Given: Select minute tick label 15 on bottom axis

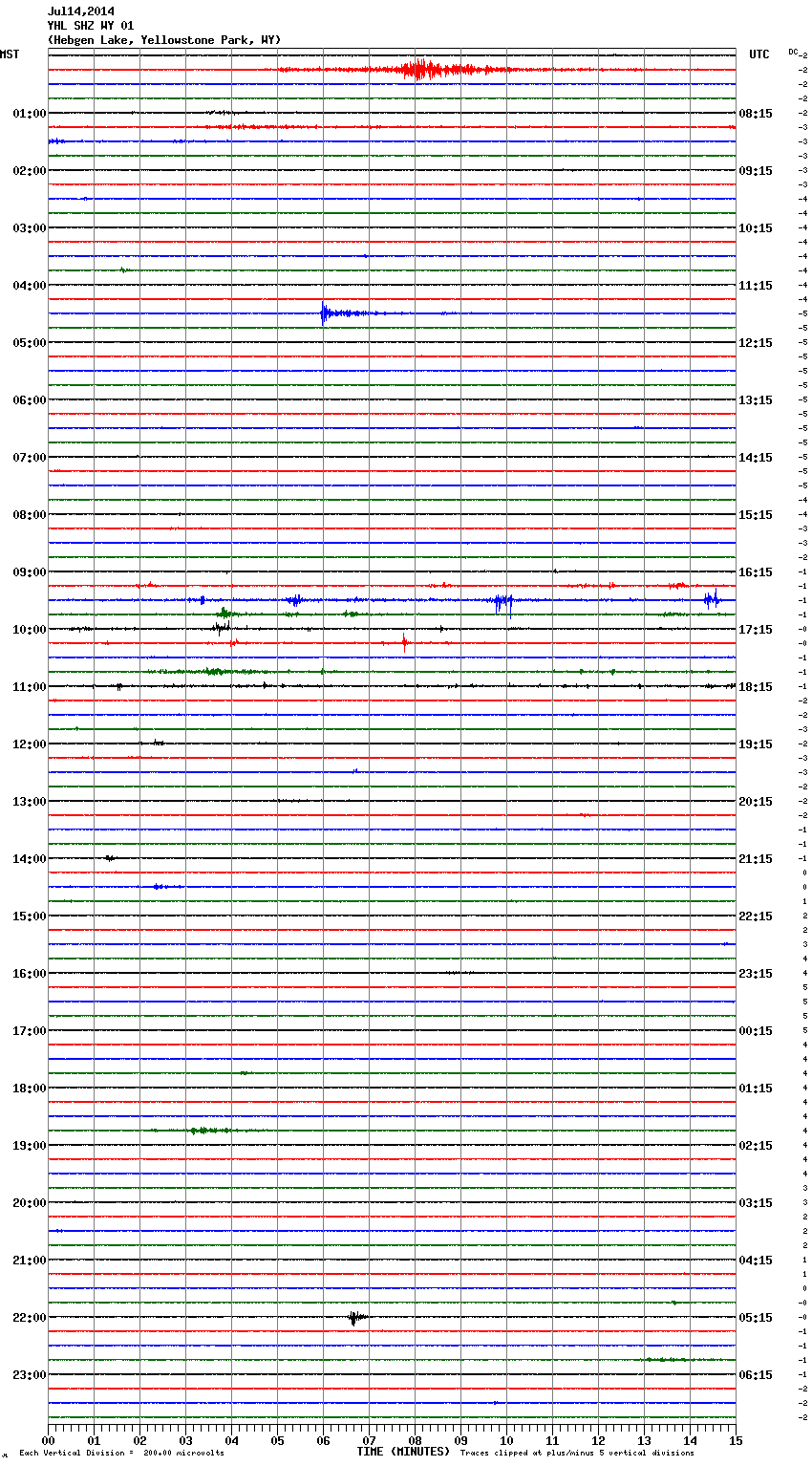Looking at the screenshot, I should [736, 1440].
